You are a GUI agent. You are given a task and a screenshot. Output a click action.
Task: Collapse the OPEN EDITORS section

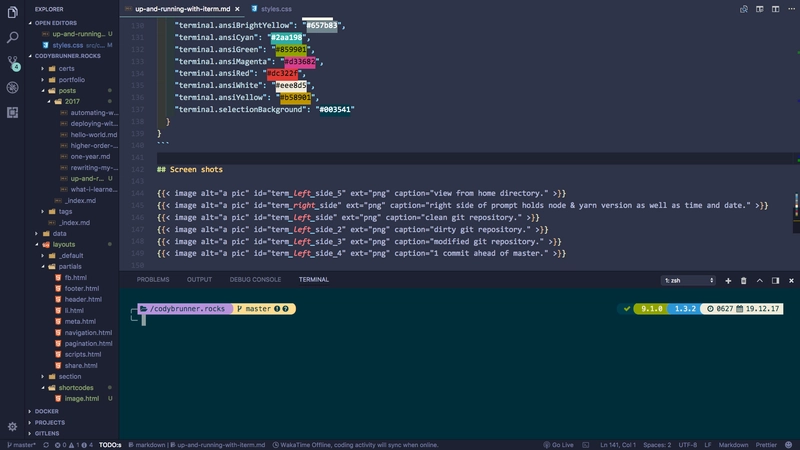pos(55,23)
